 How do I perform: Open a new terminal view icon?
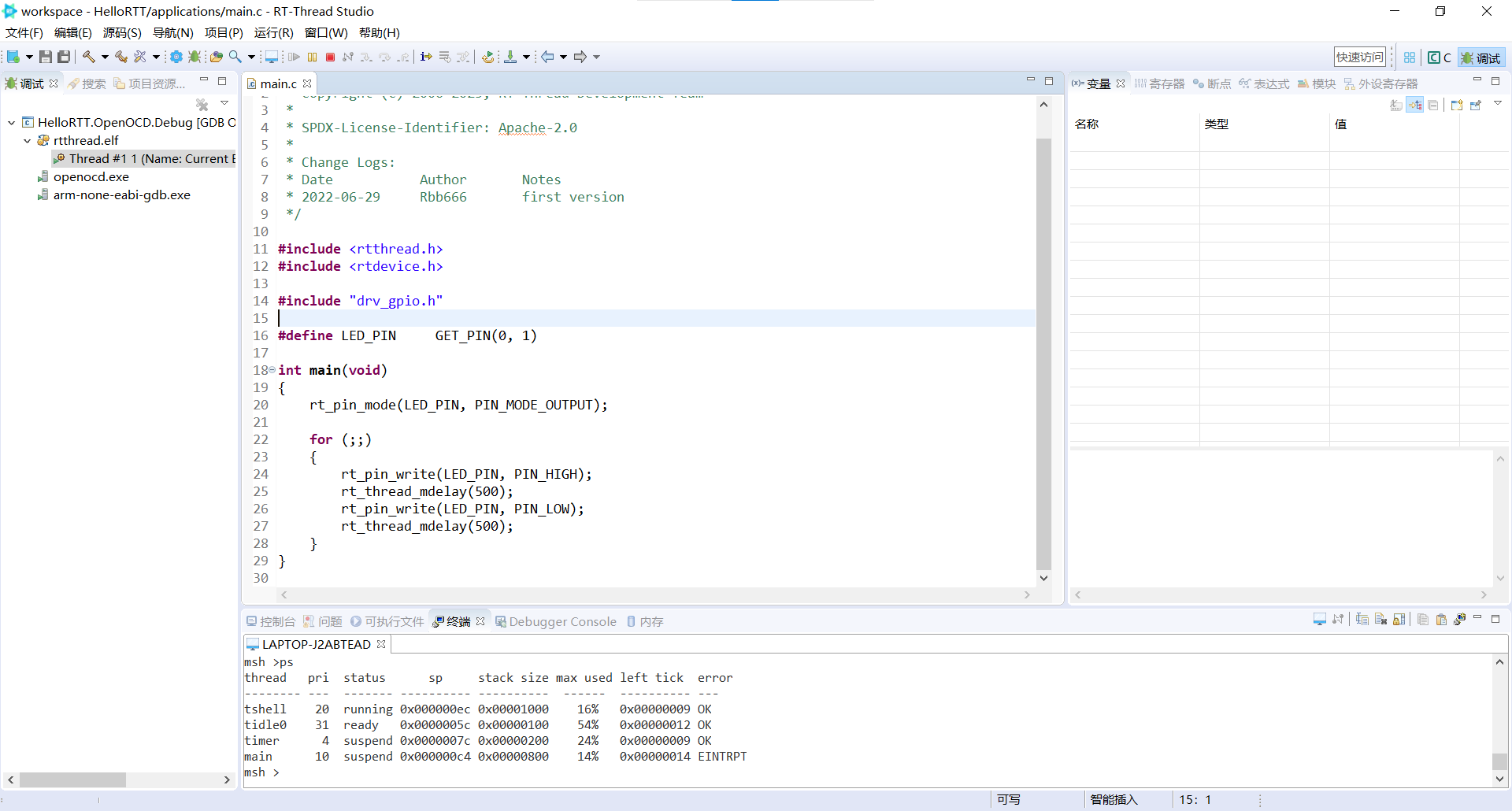pyautogui.click(x=1460, y=620)
